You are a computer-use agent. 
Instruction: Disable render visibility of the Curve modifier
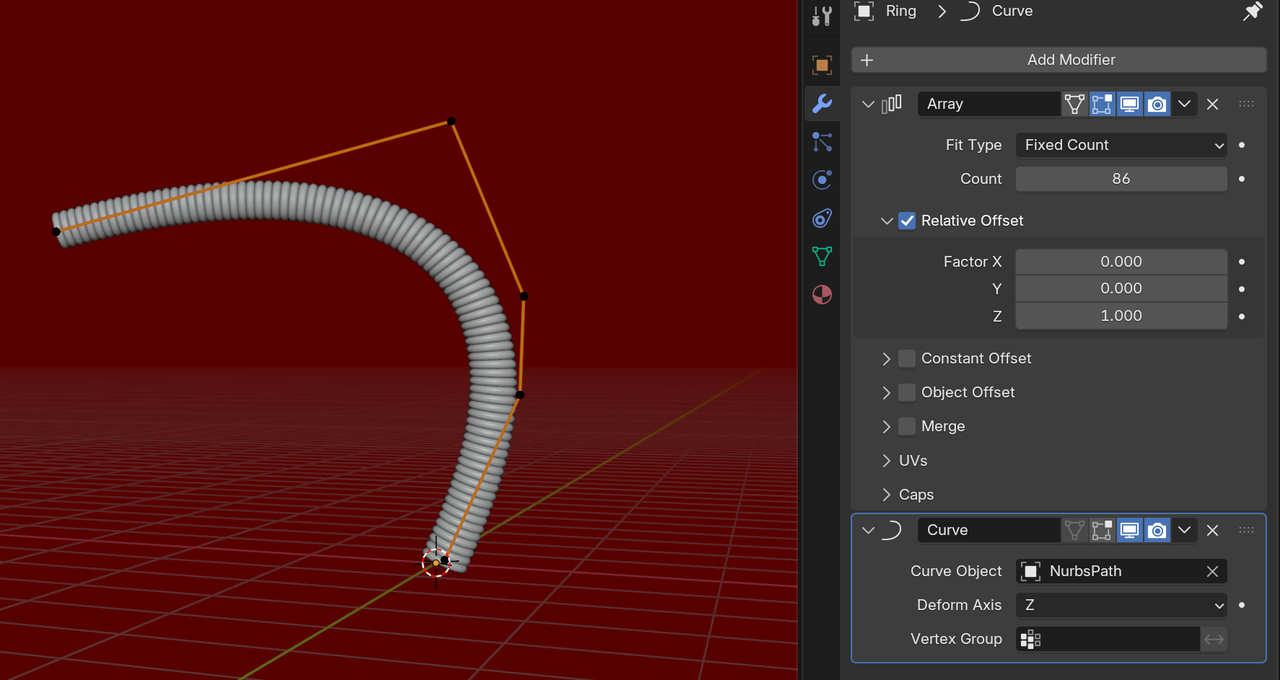tap(1157, 530)
